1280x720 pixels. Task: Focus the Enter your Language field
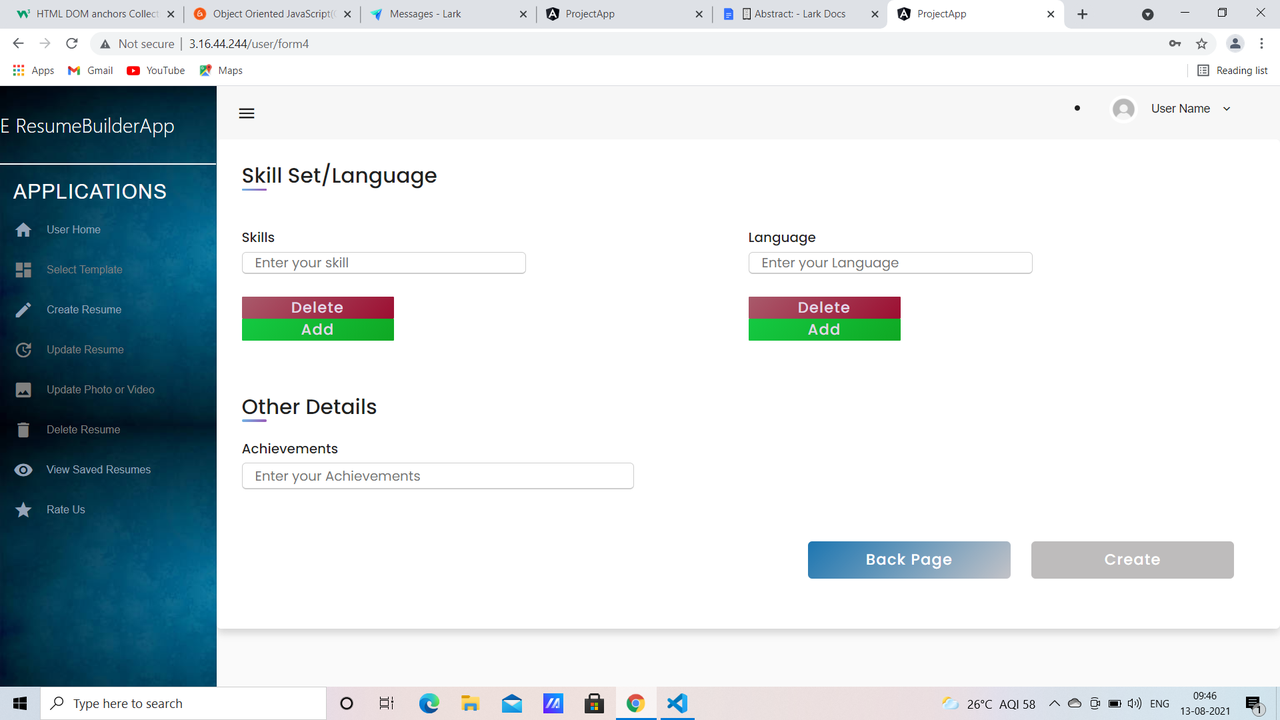(890, 263)
